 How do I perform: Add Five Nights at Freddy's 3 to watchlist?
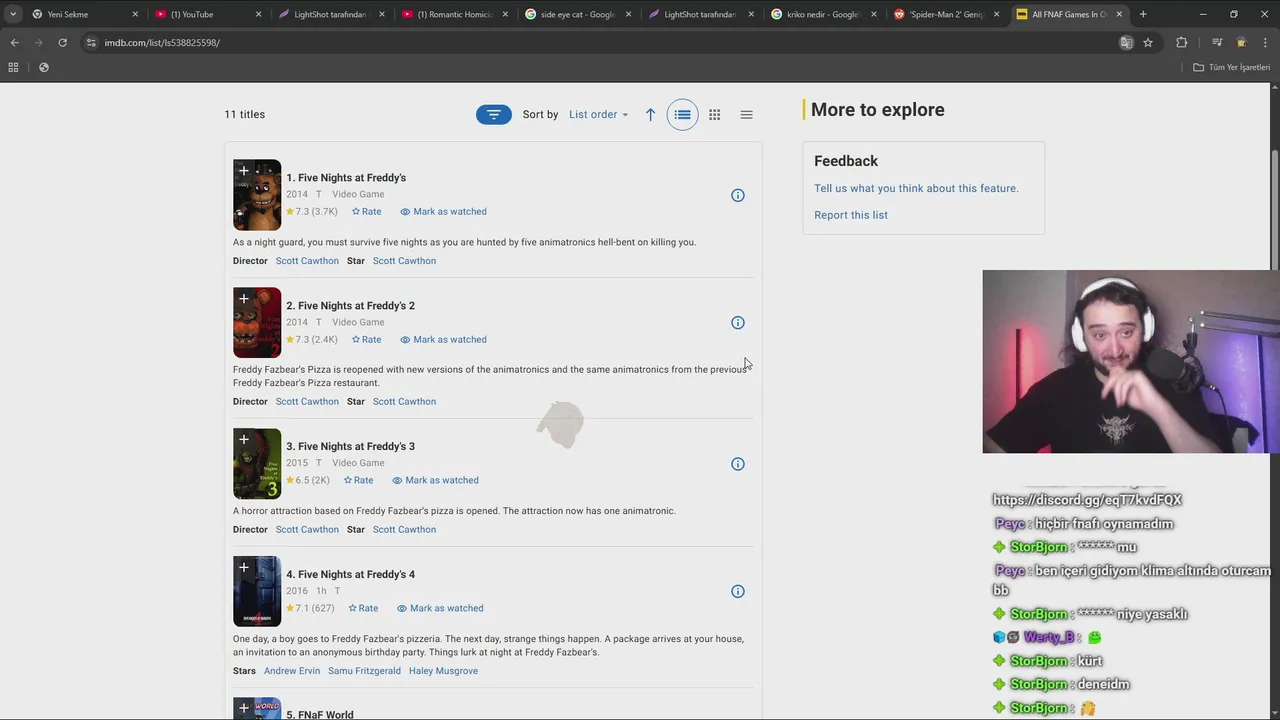[243, 439]
